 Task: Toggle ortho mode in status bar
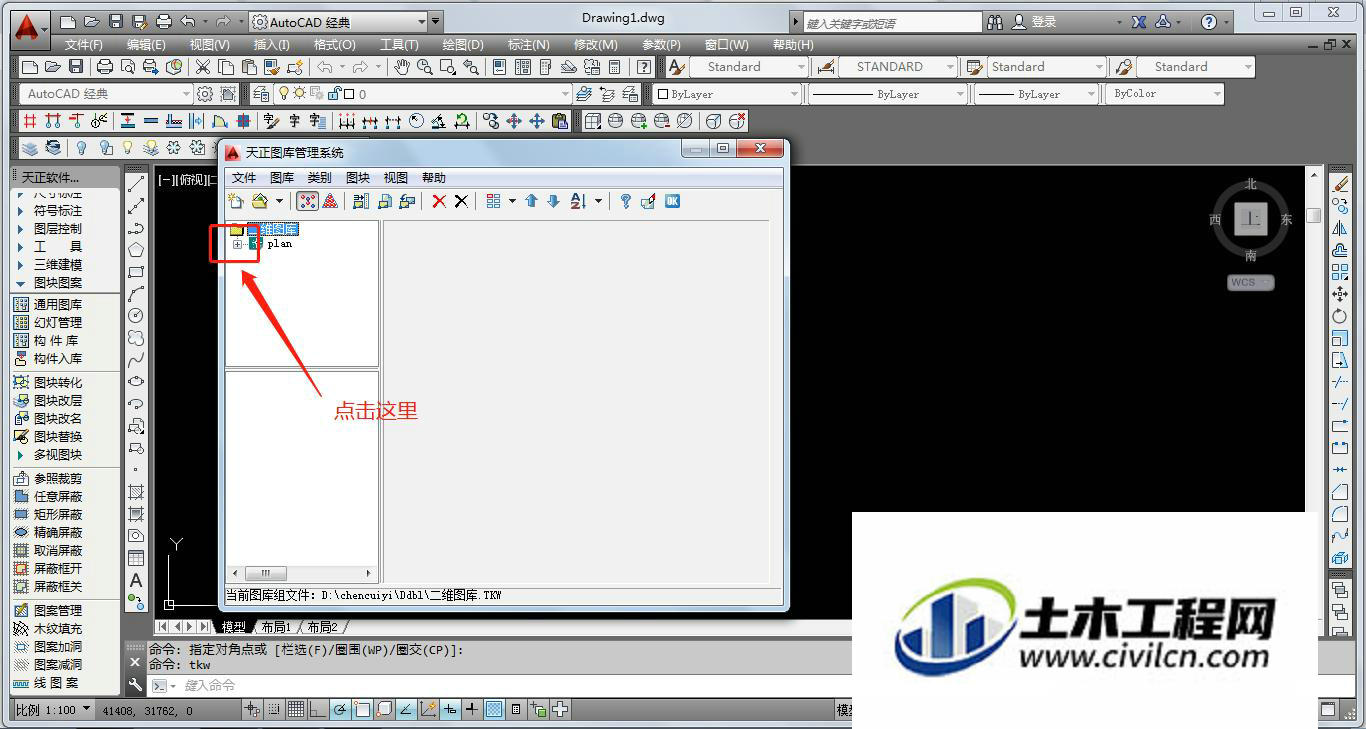coord(318,710)
